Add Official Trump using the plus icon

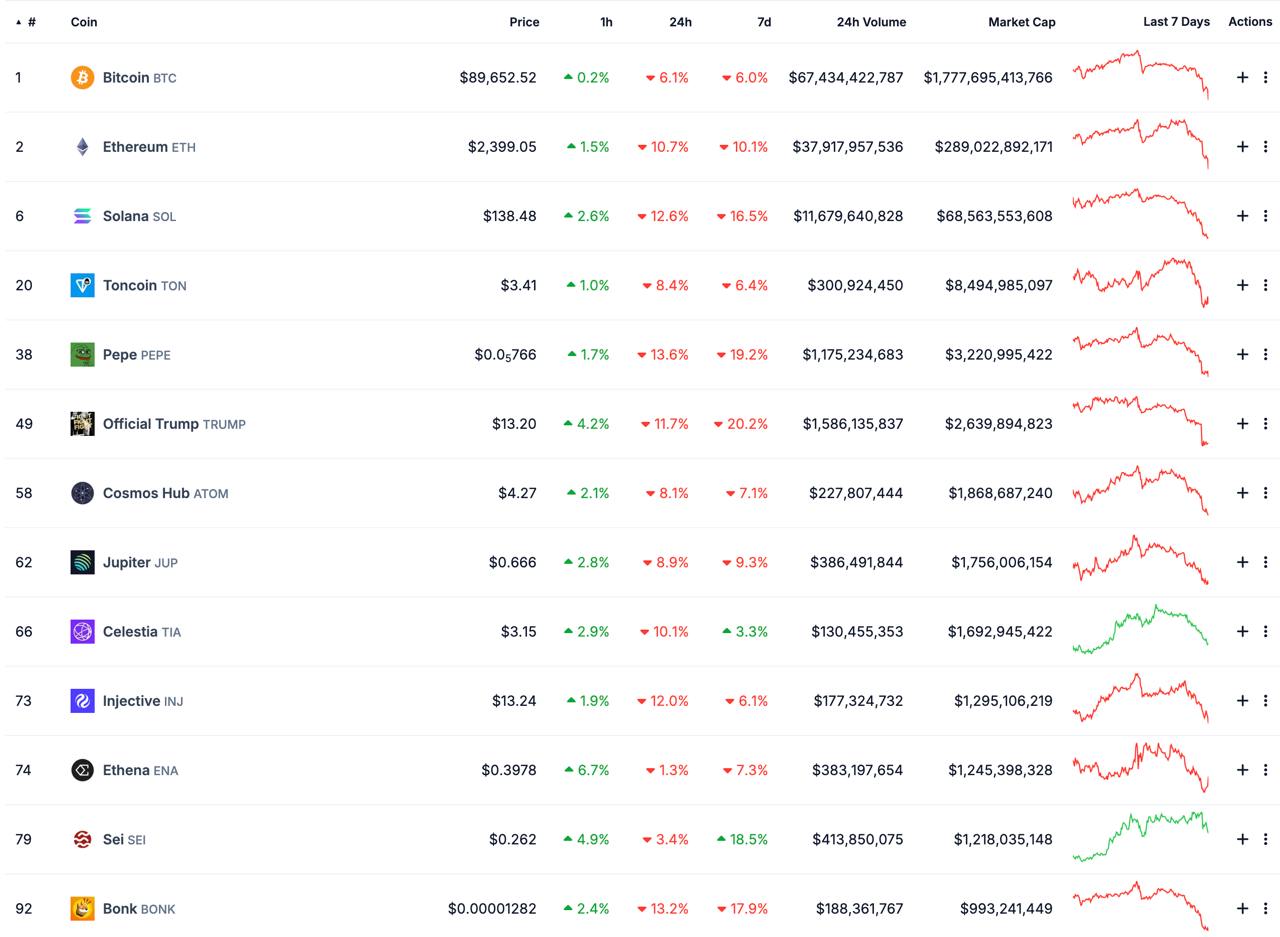[1242, 423]
